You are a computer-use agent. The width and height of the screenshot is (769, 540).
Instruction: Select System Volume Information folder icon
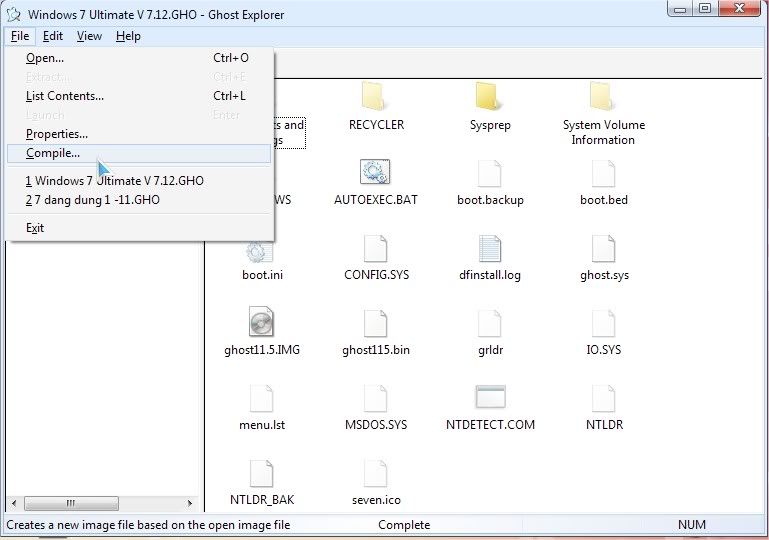603,96
